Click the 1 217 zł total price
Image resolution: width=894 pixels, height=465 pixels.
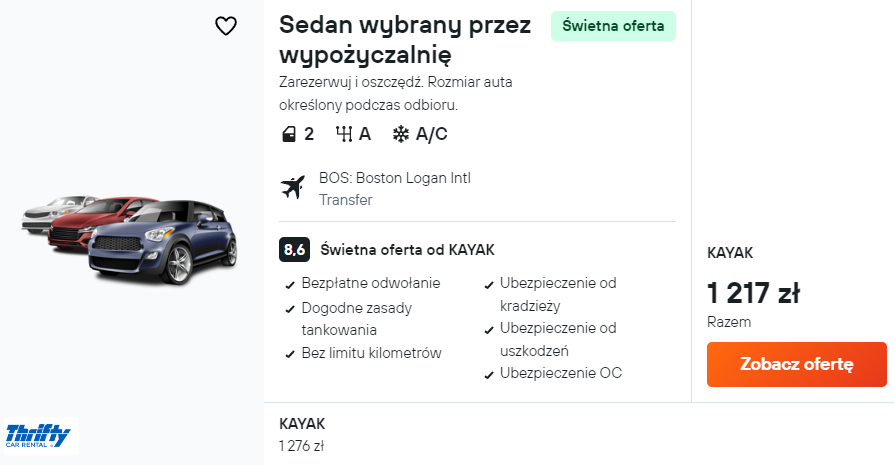[x=753, y=294]
